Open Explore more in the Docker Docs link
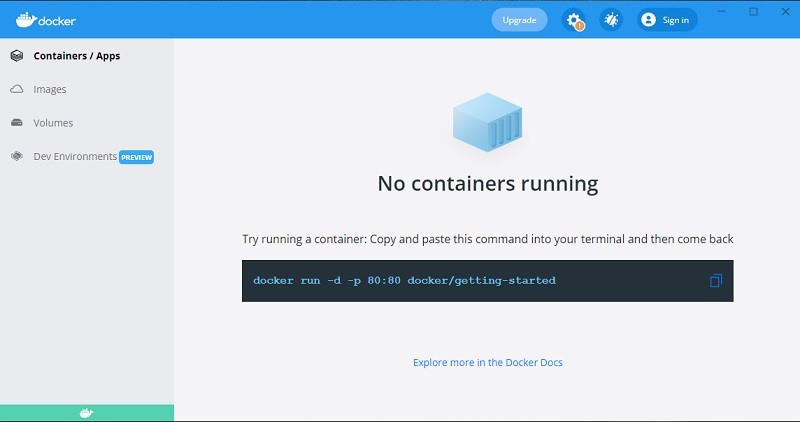The image size is (800, 422). tap(487, 362)
